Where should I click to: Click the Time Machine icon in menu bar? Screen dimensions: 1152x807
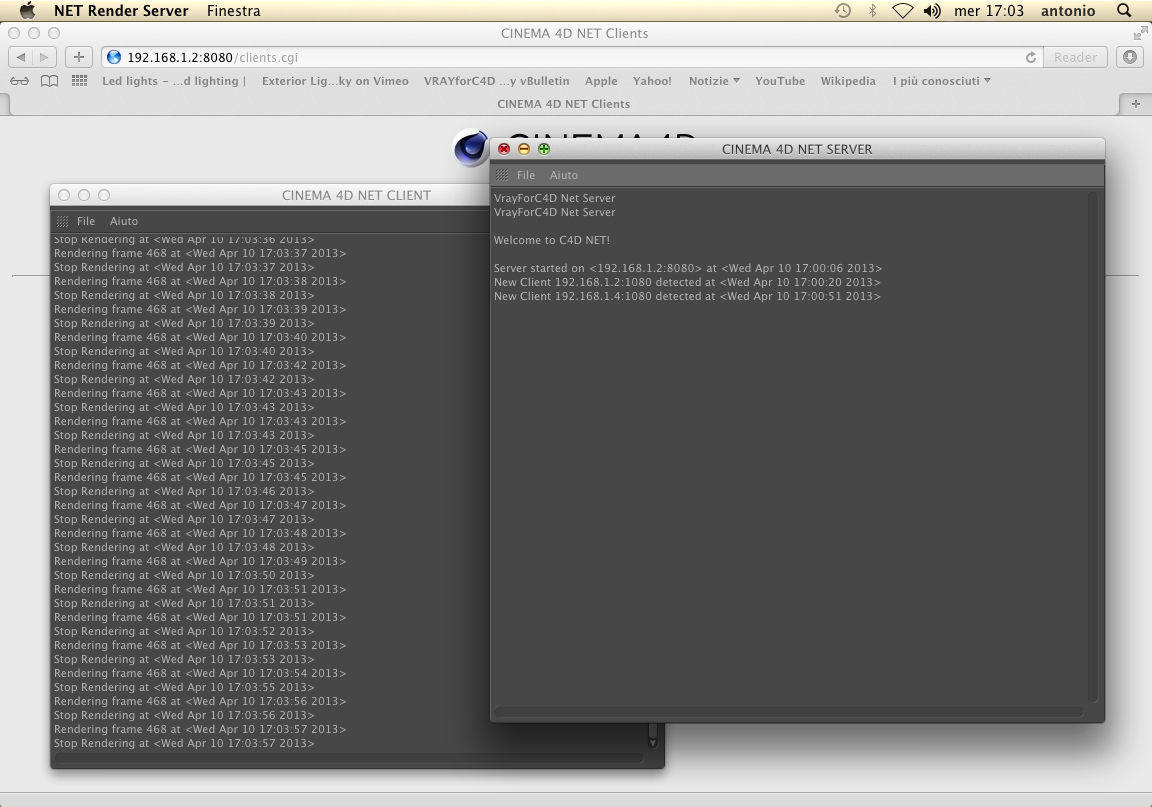[x=843, y=11]
